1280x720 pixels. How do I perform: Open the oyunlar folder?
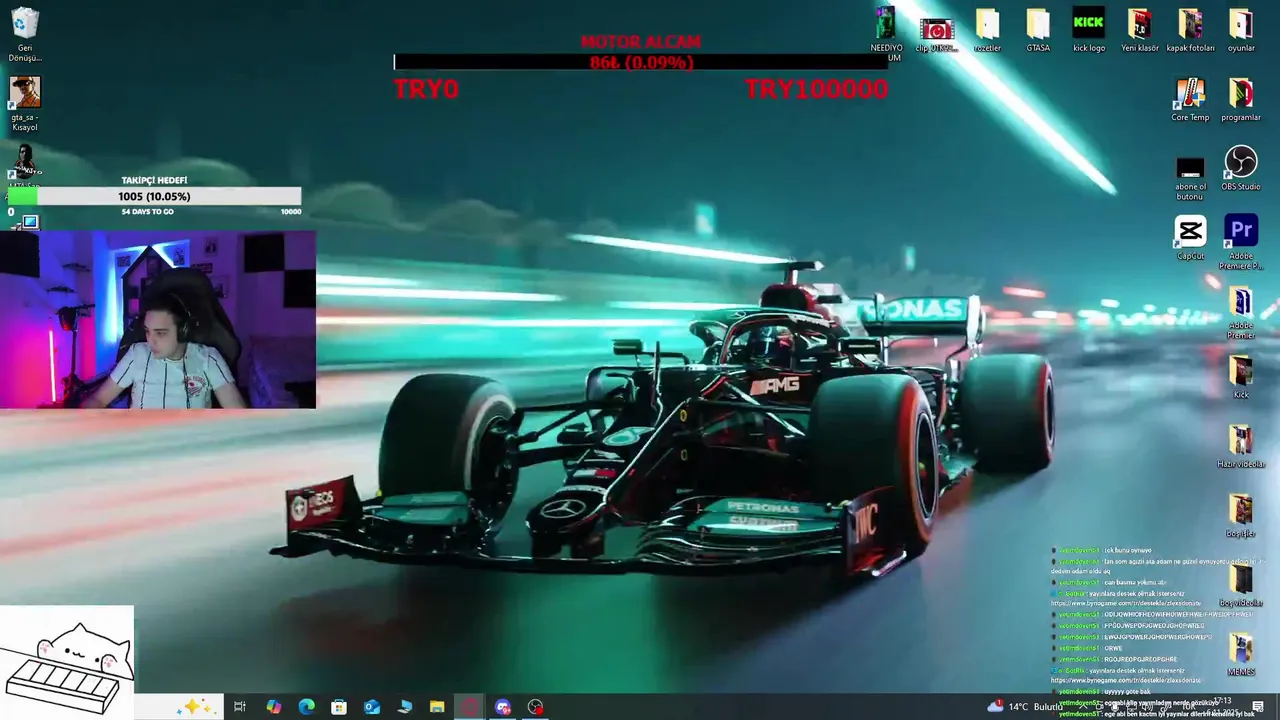[x=1241, y=31]
